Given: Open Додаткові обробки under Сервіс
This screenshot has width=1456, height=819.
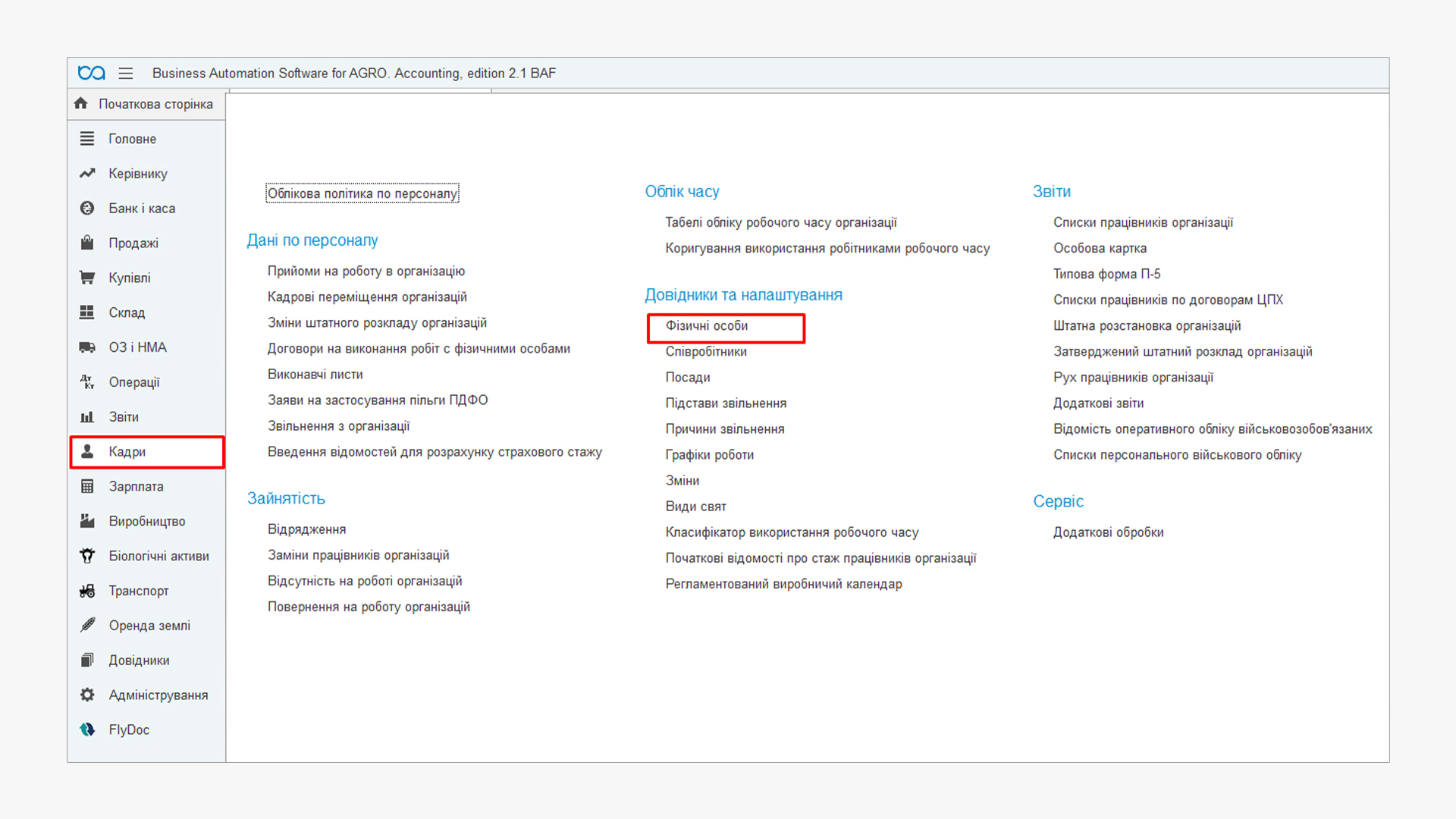Looking at the screenshot, I should [1108, 532].
